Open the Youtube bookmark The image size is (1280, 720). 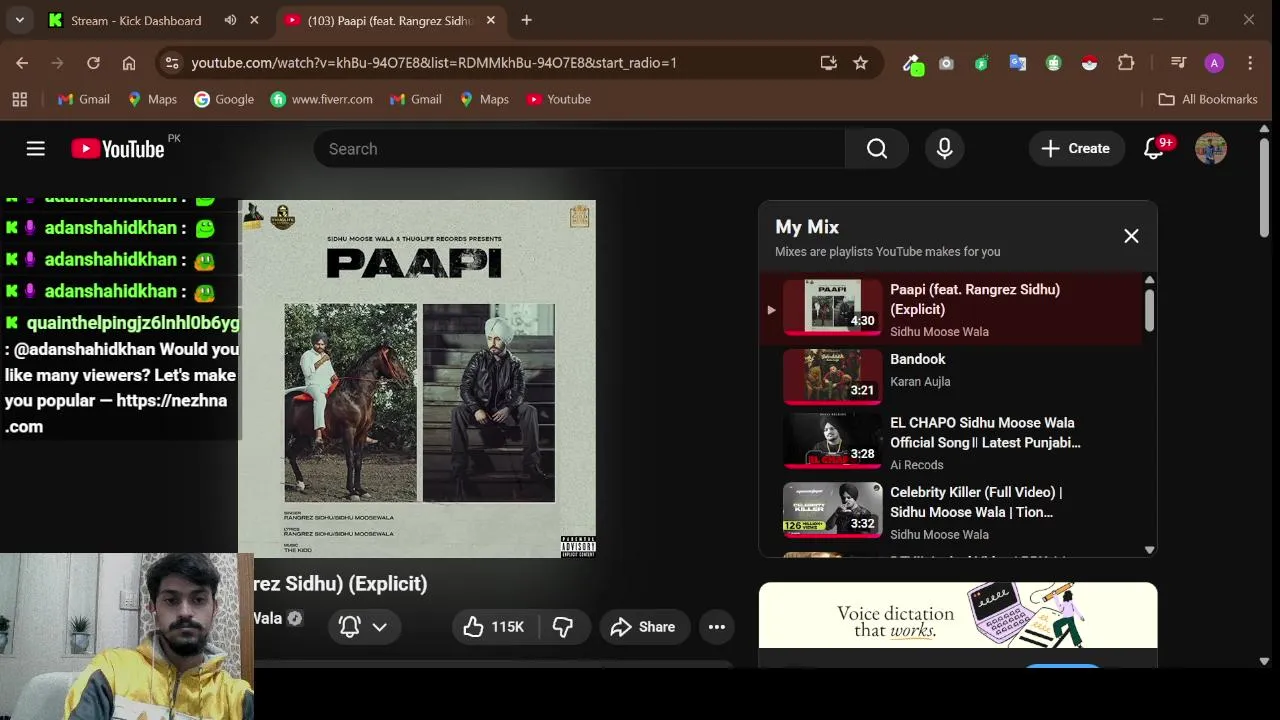559,99
